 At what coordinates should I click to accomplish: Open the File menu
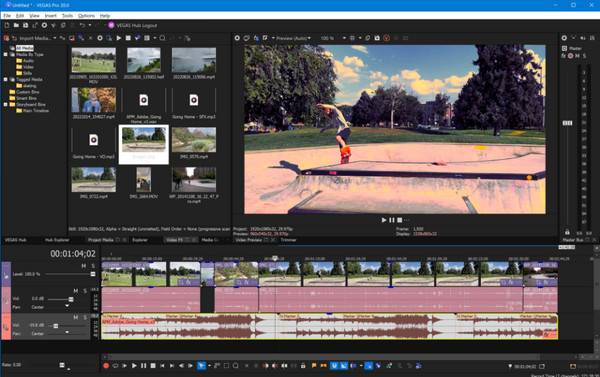[x=7, y=16]
